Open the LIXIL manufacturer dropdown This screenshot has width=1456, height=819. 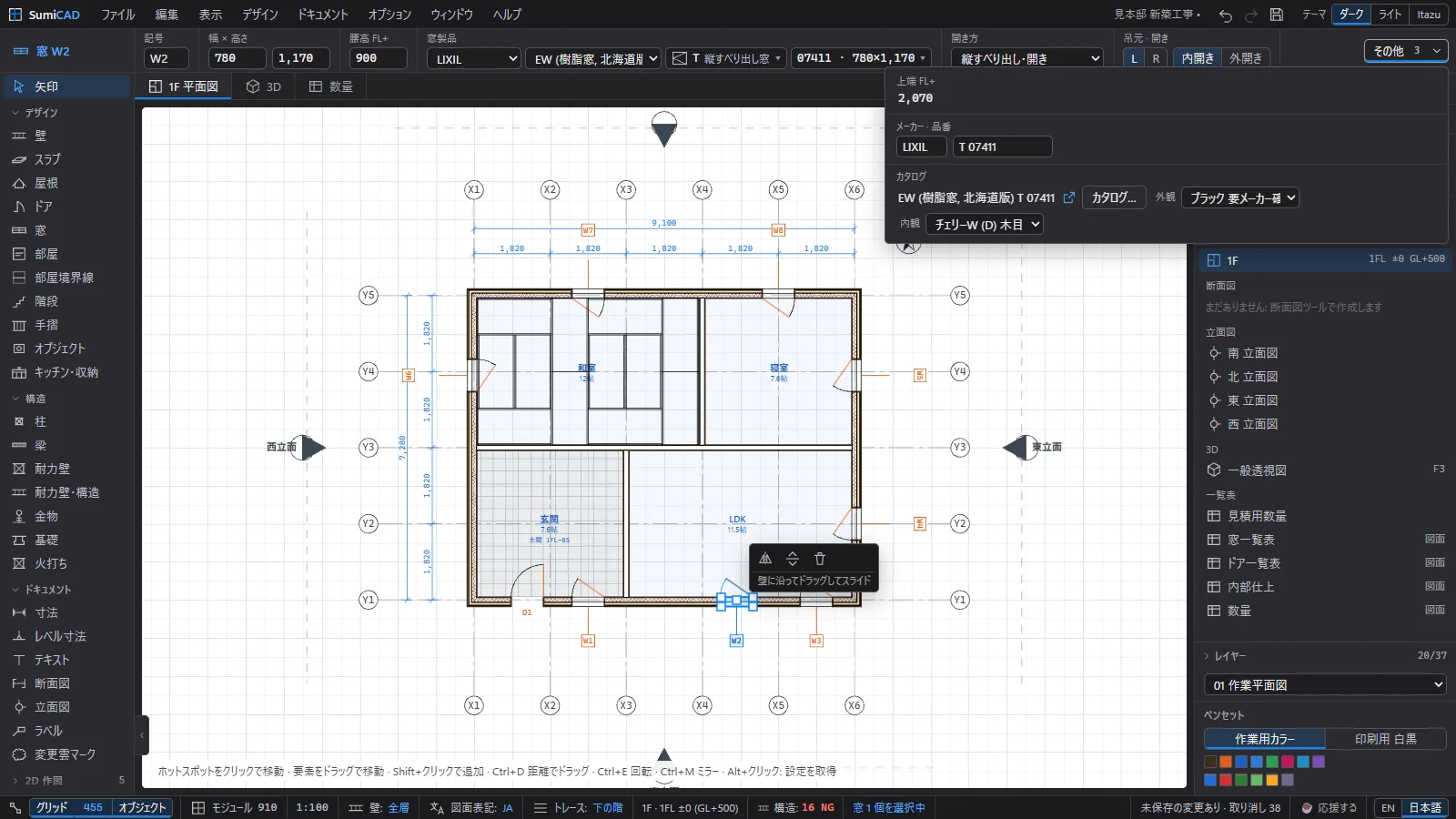(473, 58)
